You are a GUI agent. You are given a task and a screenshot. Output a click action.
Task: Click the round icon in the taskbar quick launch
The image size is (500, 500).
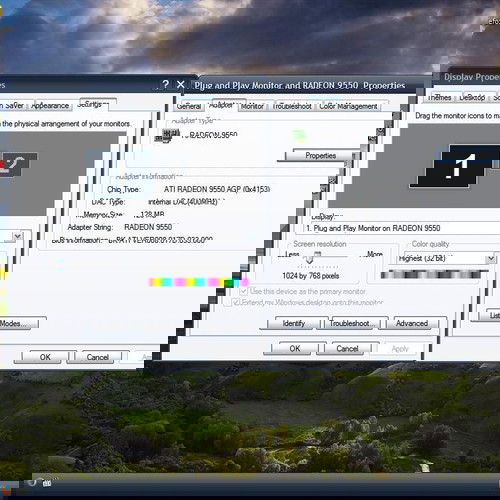pyautogui.click(x=32, y=482)
